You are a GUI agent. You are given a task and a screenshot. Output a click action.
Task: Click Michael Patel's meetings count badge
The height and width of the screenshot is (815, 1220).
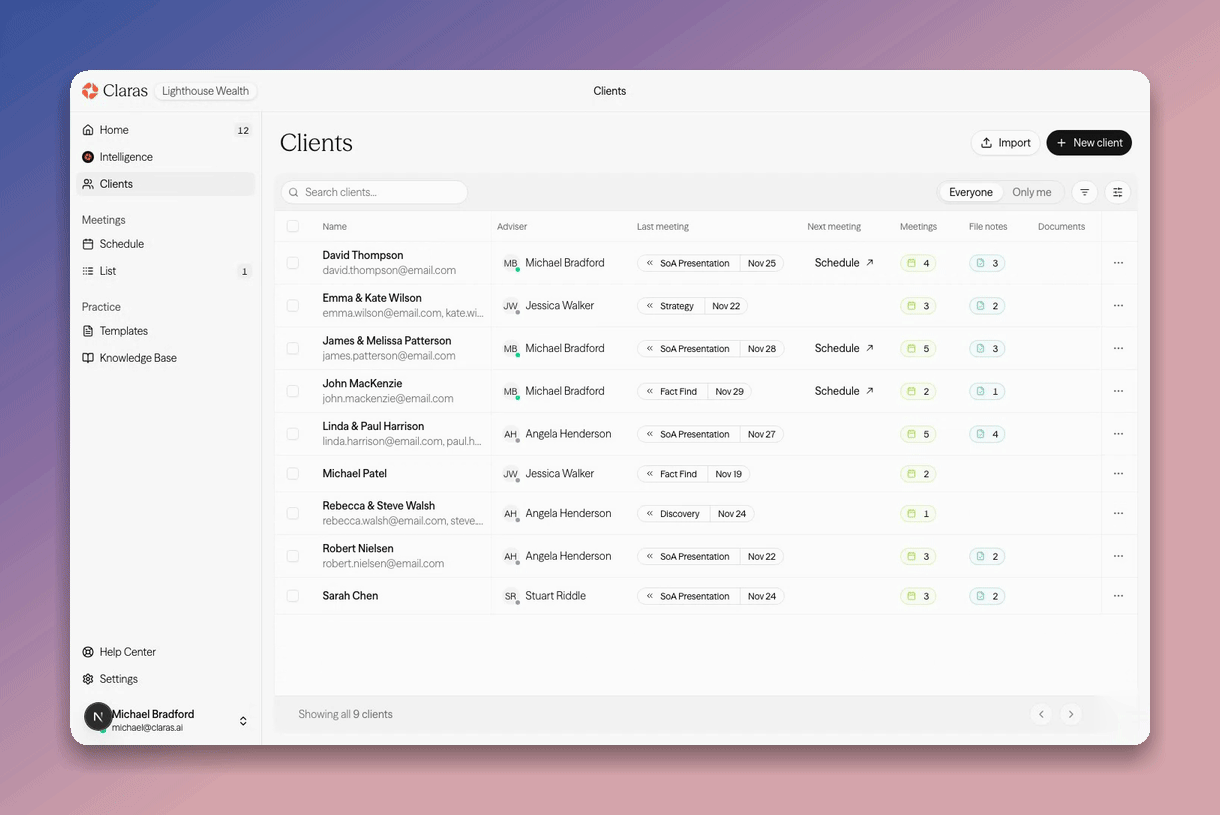(x=918, y=474)
